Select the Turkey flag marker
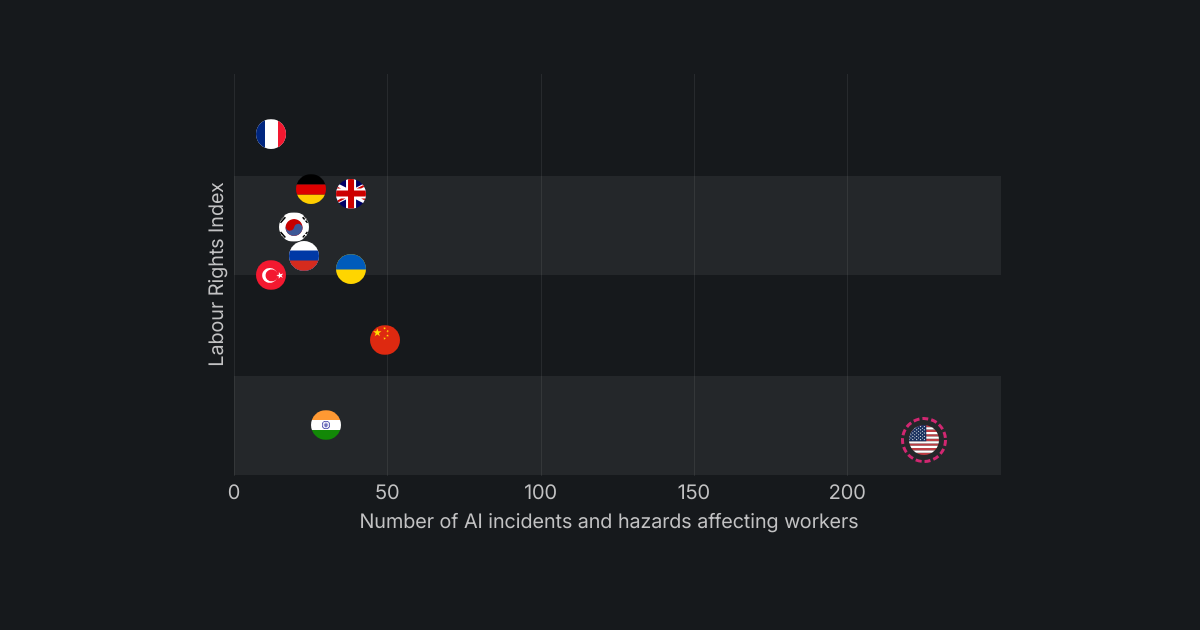The width and height of the screenshot is (1200, 630). point(271,275)
